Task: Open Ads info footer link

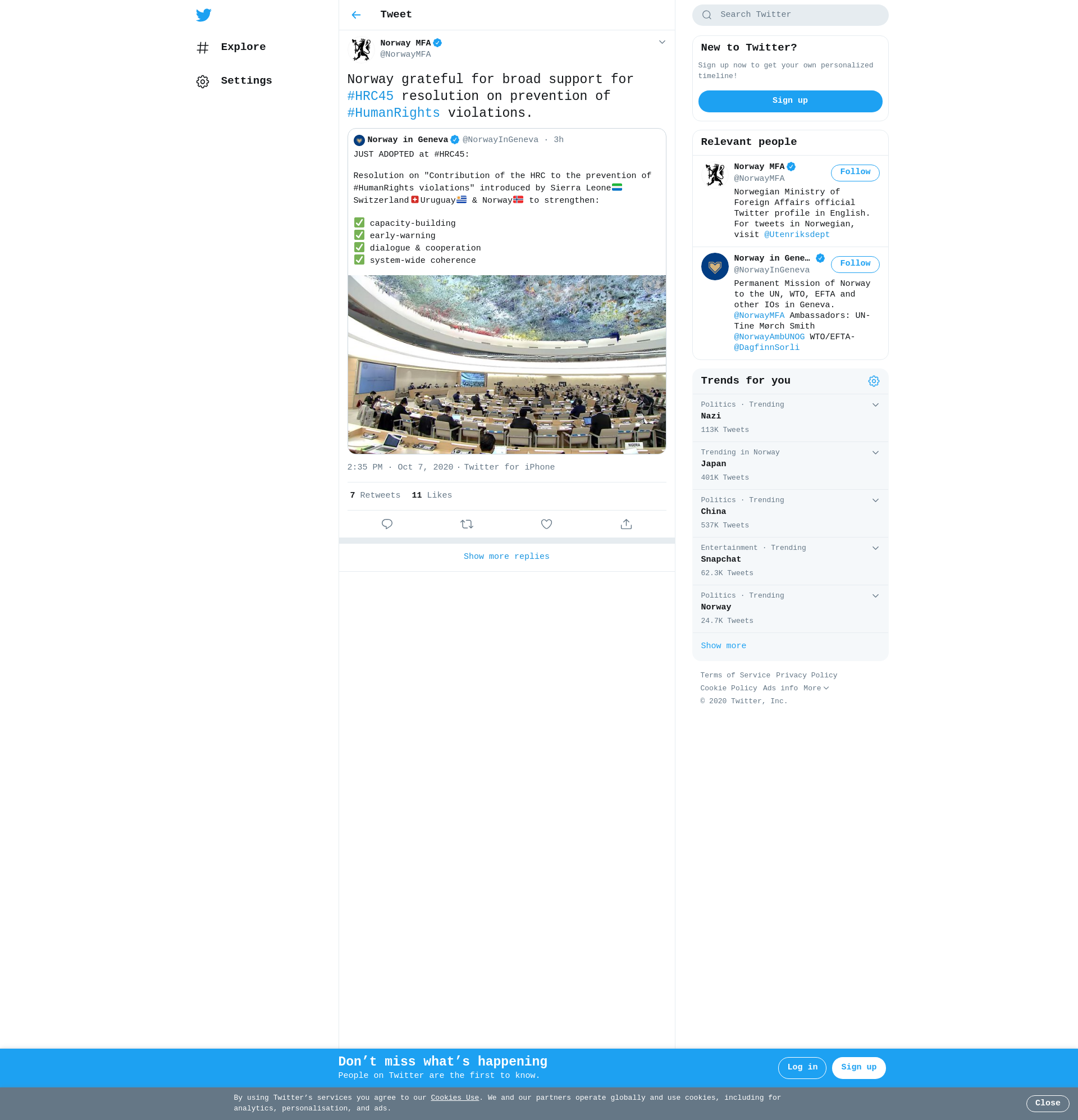Action: click(x=780, y=689)
